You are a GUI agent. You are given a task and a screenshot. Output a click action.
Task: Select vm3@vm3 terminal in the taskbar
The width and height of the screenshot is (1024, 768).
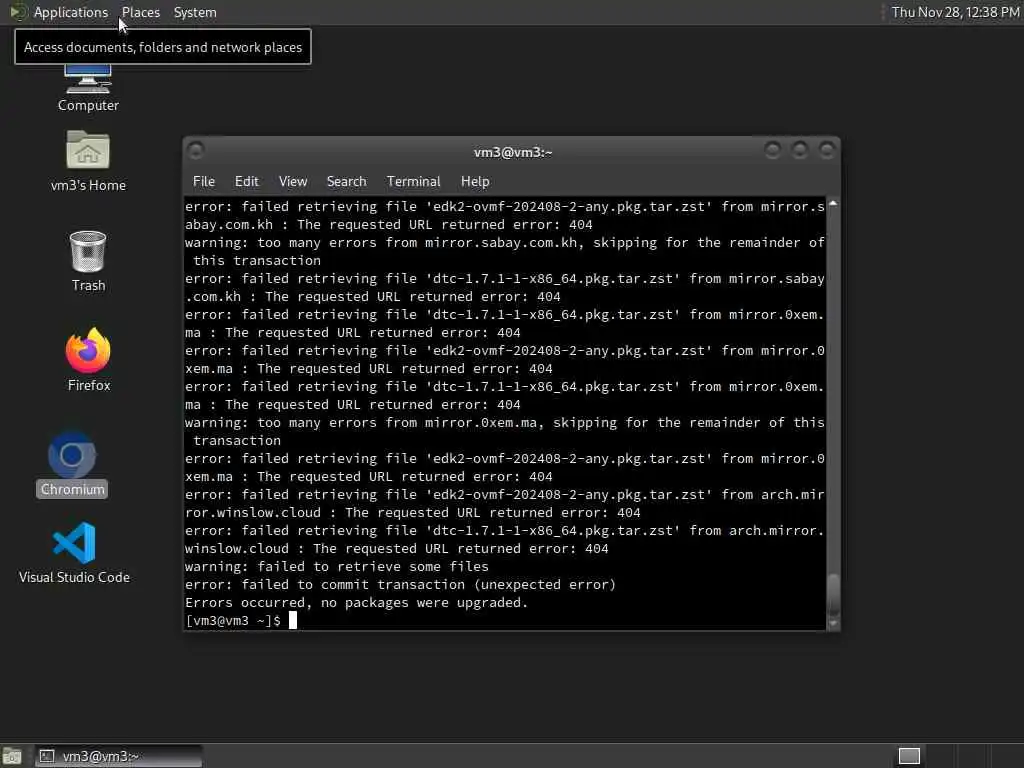click(x=118, y=756)
